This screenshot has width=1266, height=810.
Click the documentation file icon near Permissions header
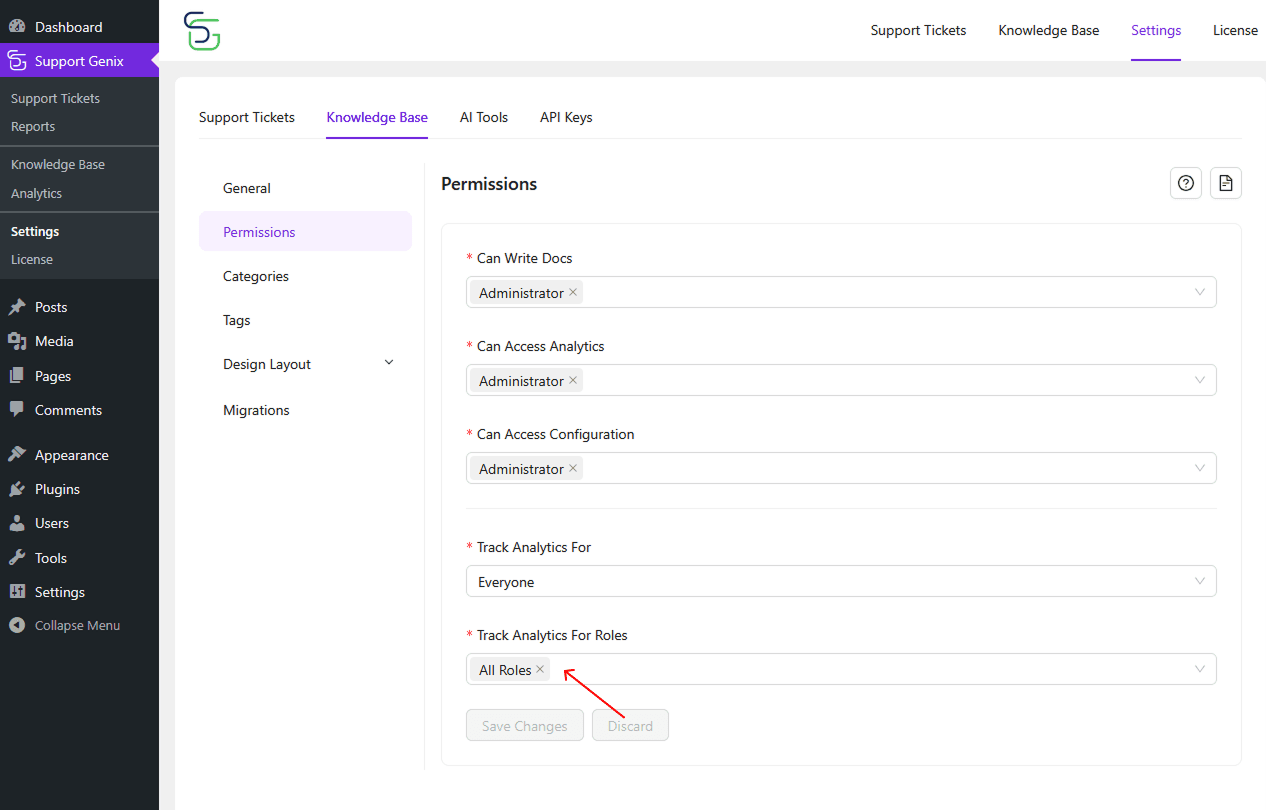(1225, 183)
